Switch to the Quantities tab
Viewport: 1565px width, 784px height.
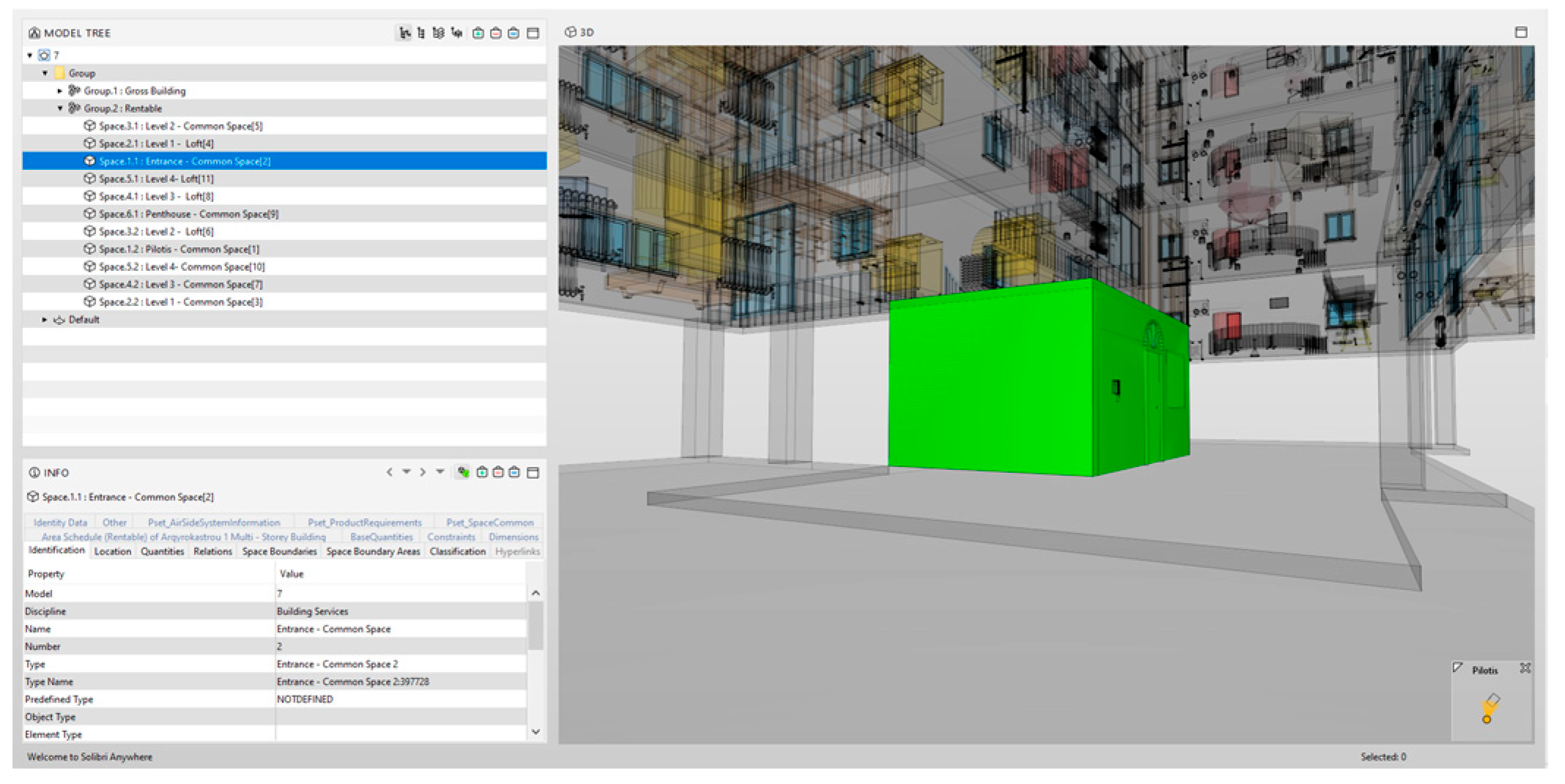162,551
